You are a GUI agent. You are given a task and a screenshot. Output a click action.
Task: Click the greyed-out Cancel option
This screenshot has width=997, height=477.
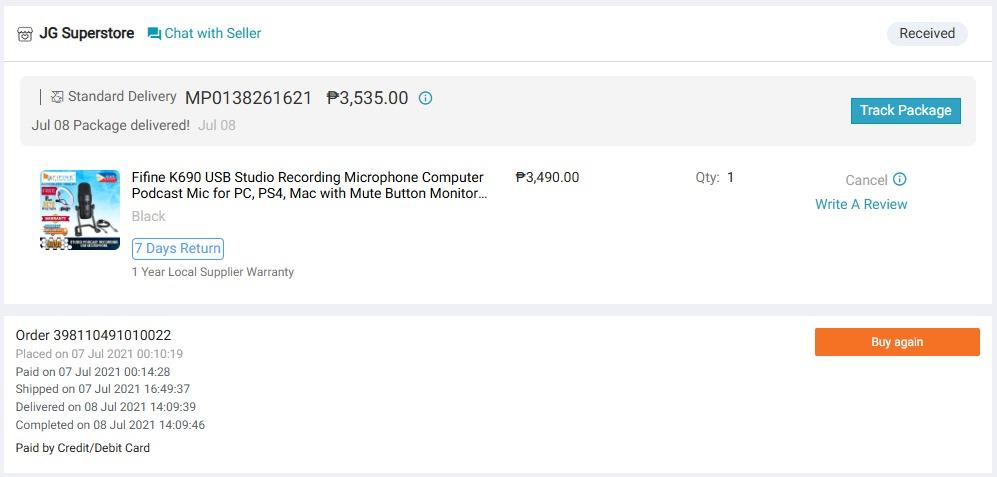tap(866, 180)
